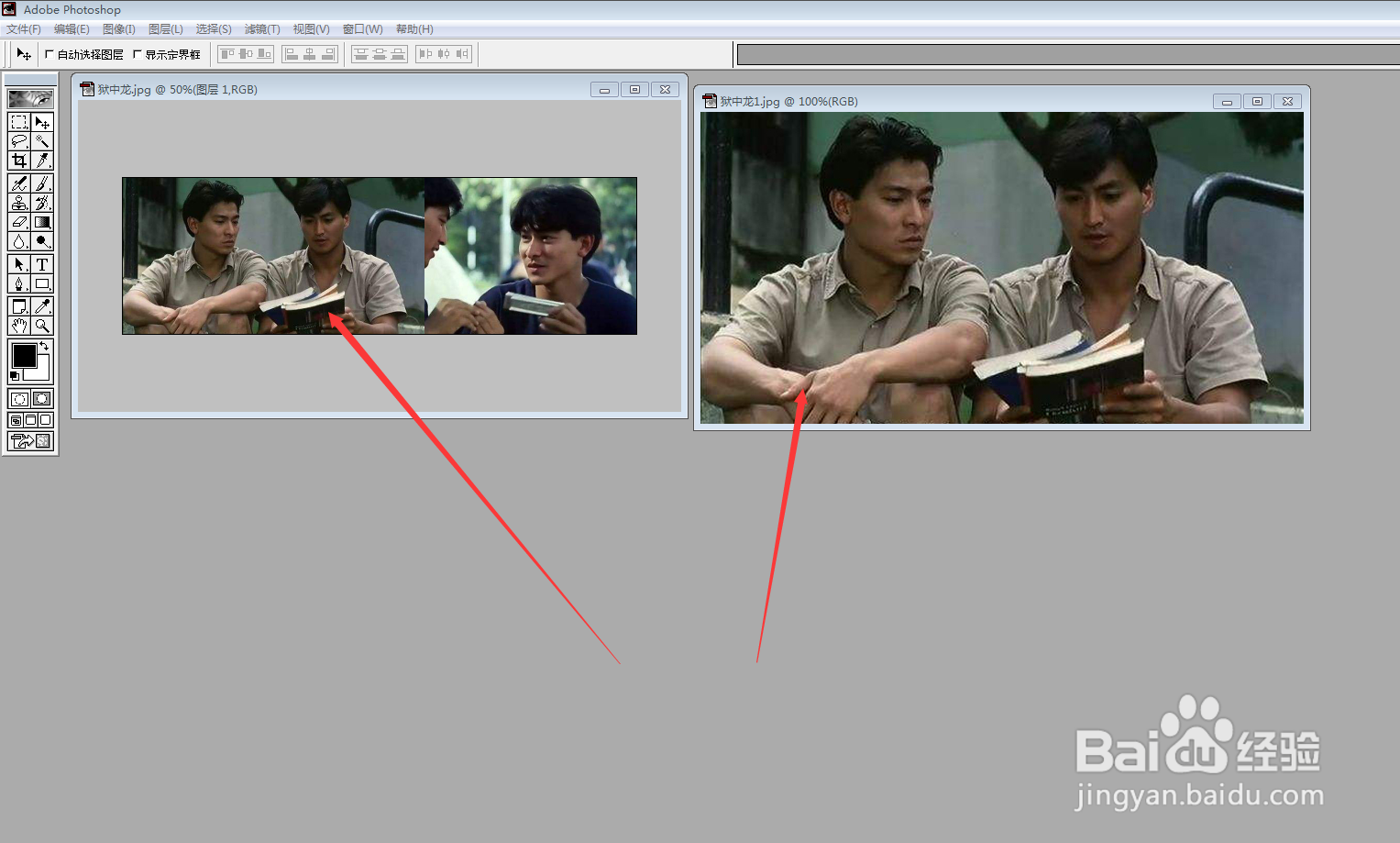The height and width of the screenshot is (843, 1400).
Task: Select the Clone Stamp tool
Action: pyautogui.click(x=18, y=203)
